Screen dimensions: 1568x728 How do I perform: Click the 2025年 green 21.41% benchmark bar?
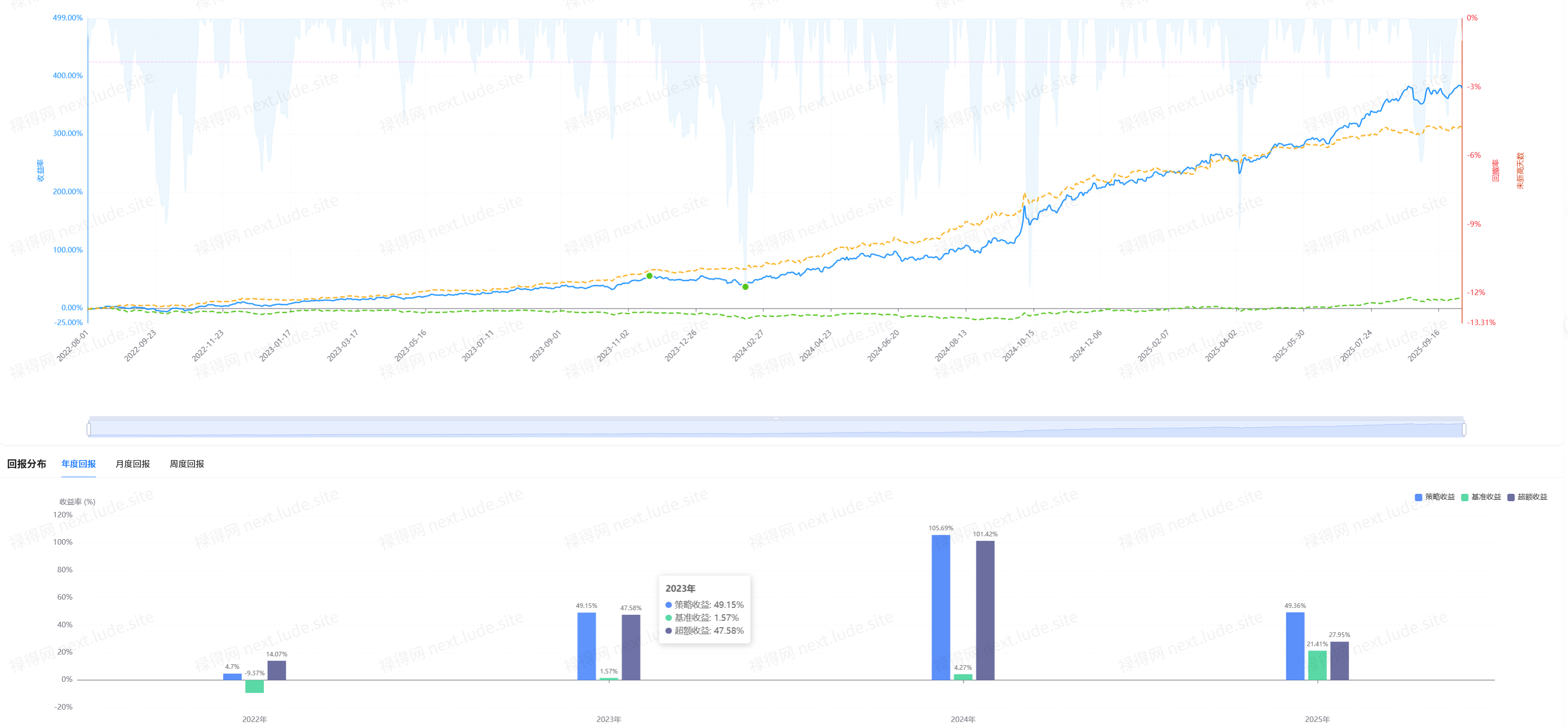pos(1317,665)
